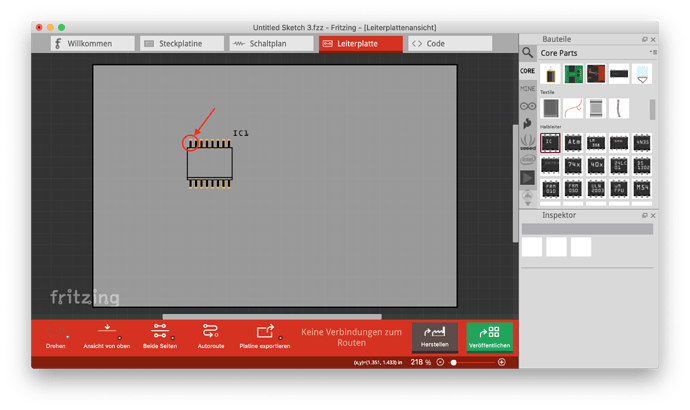Select the 74x logic chip part
The width and height of the screenshot is (690, 410).
[x=573, y=165]
